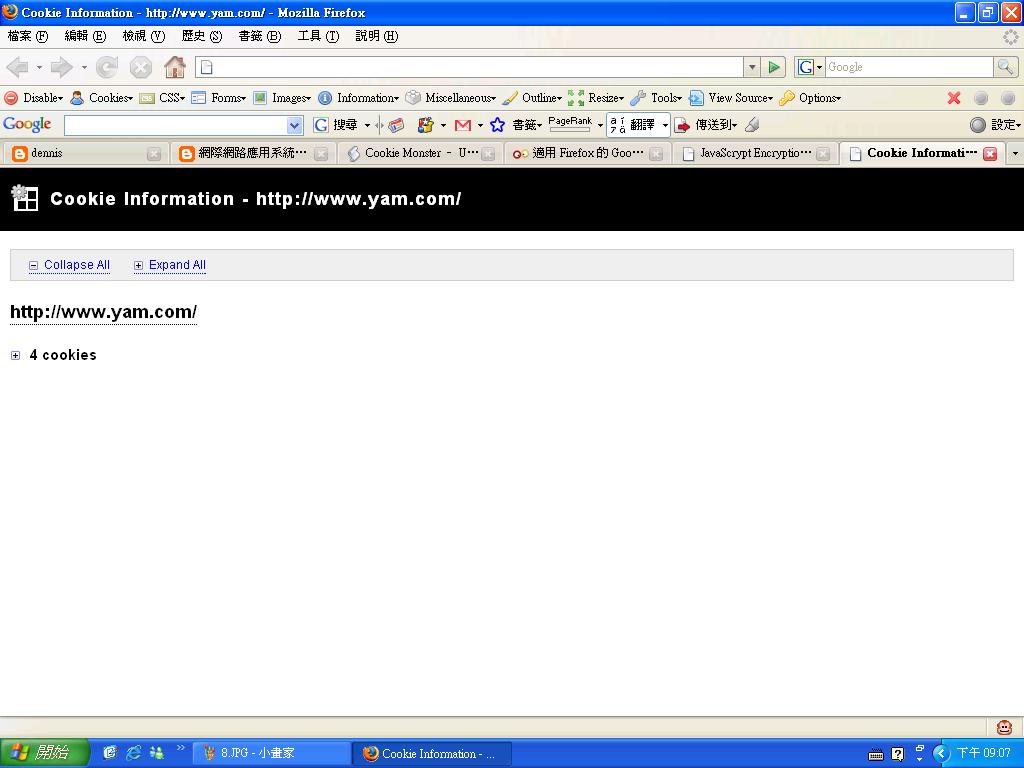Screen dimensions: 1024x768
Task: Open the Back button history dropdown
Action: 39,67
